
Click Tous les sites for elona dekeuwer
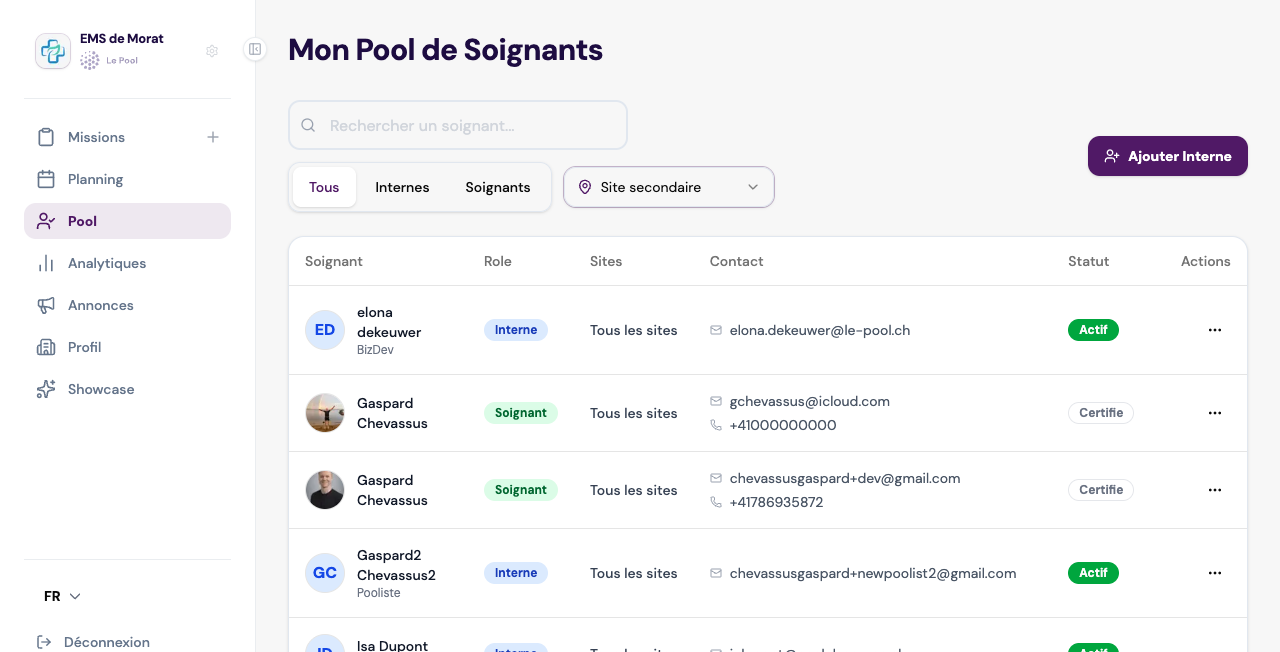tap(634, 330)
